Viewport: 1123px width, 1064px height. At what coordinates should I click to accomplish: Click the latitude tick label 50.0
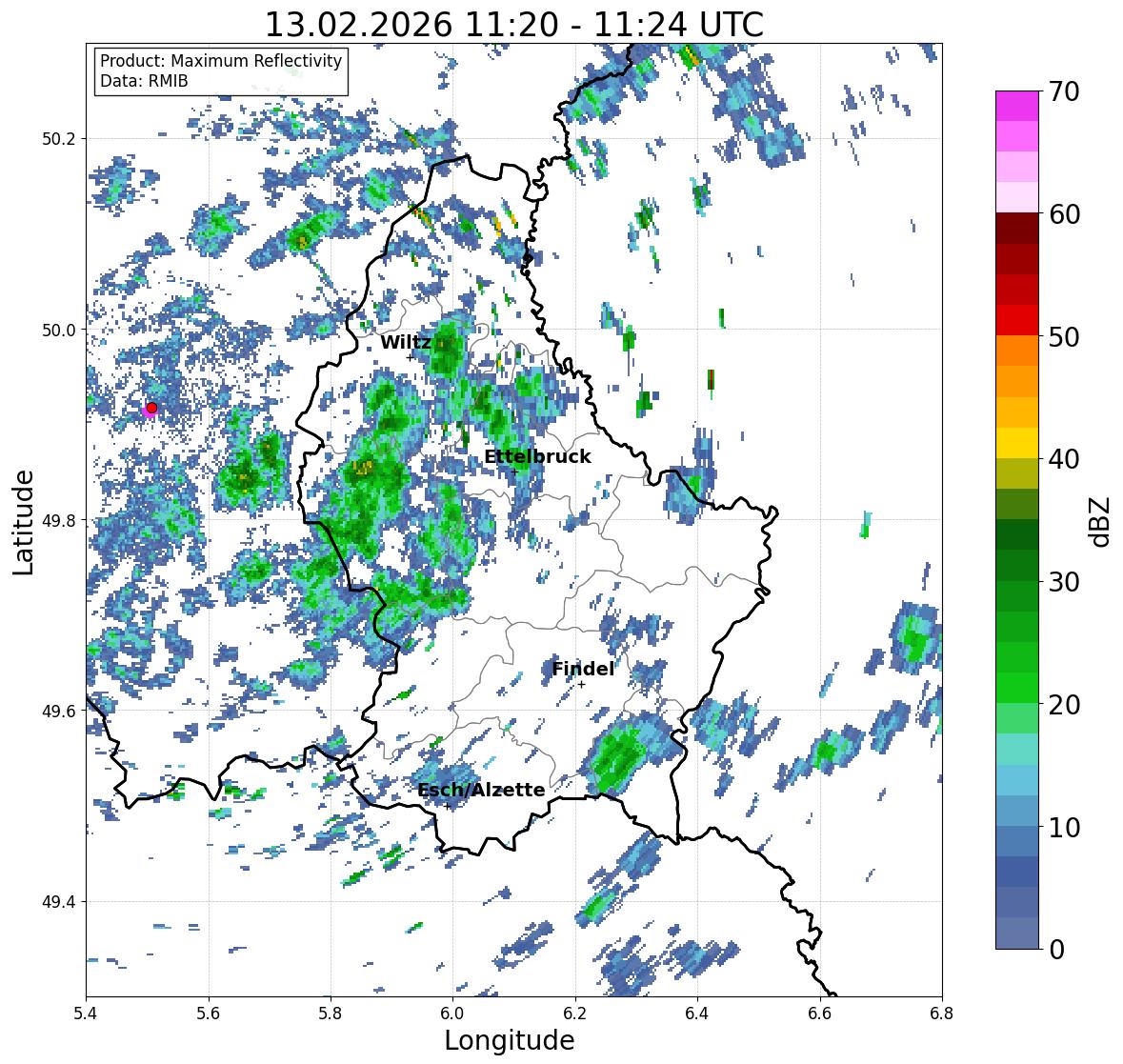tap(59, 331)
